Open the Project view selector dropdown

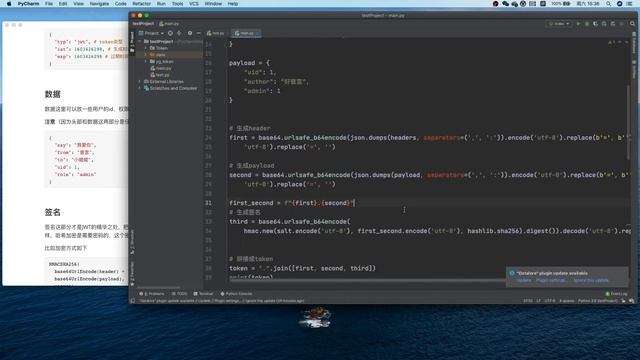pyautogui.click(x=151, y=33)
